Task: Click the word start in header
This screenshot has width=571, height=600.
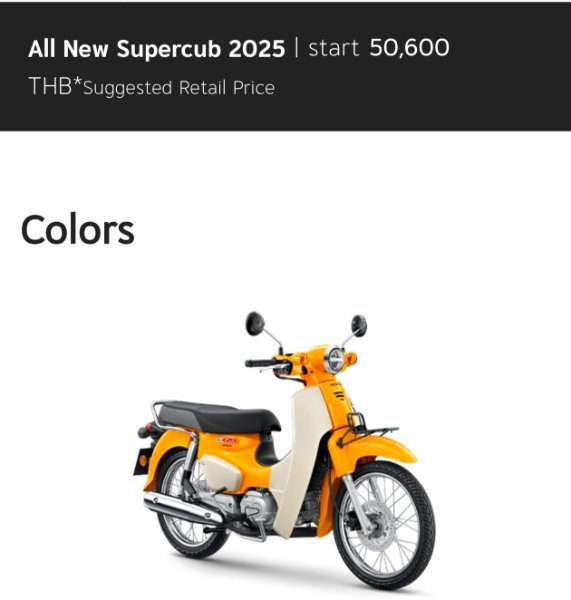Action: (333, 48)
